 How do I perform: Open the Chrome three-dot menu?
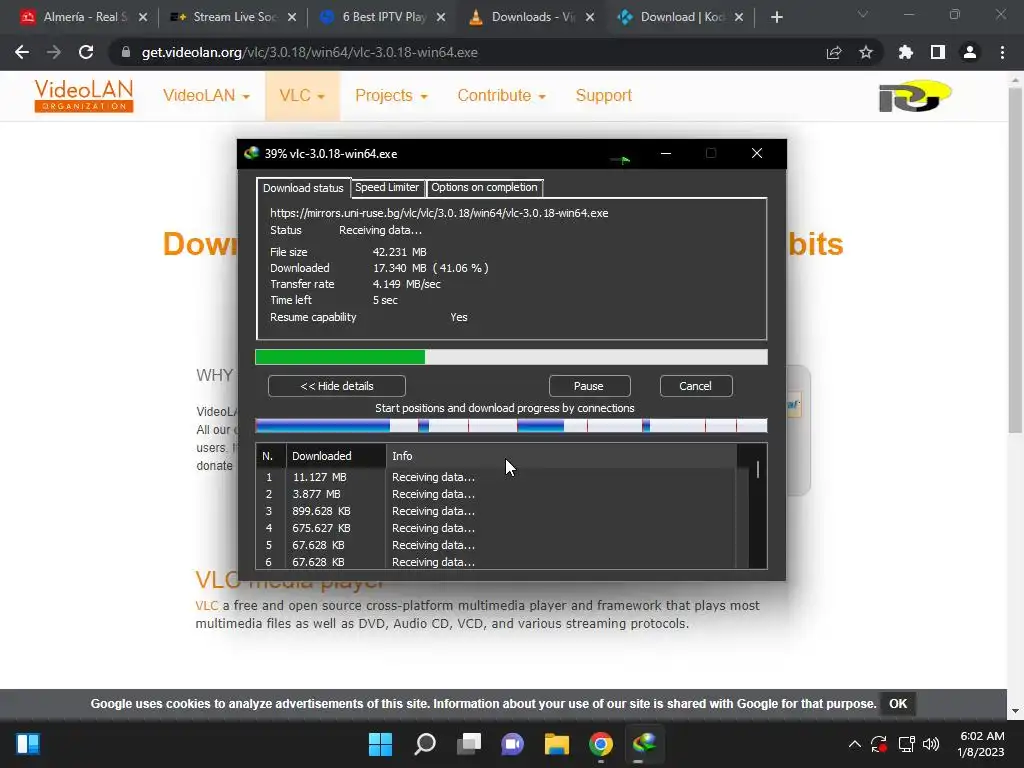tap(1002, 52)
